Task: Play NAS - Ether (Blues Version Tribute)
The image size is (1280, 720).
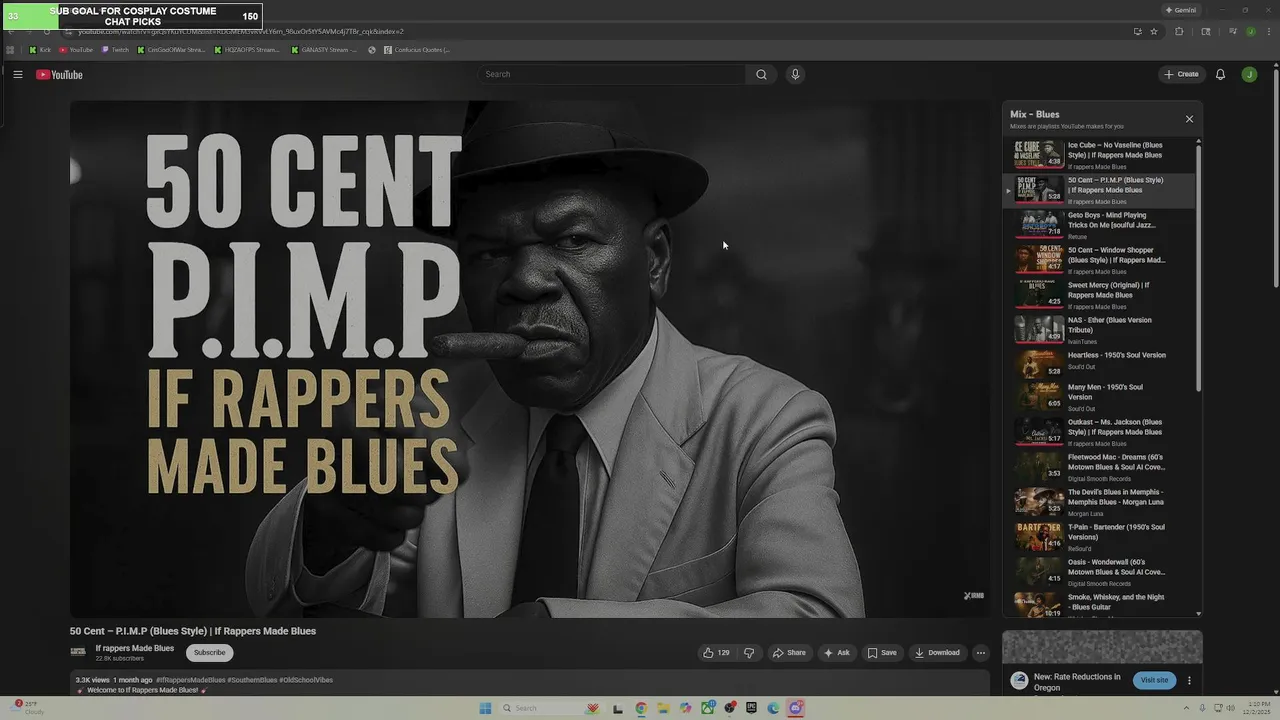Action: 1099,330
